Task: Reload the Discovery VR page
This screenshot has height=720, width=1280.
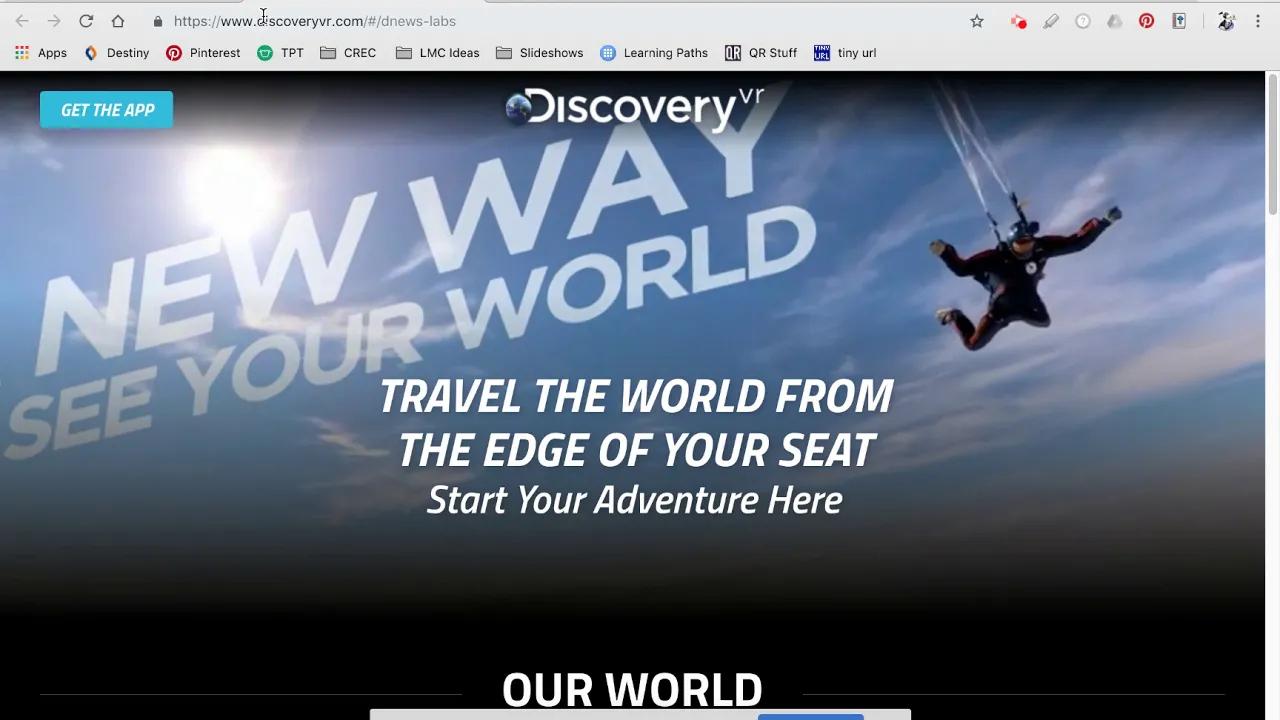Action: click(x=86, y=21)
